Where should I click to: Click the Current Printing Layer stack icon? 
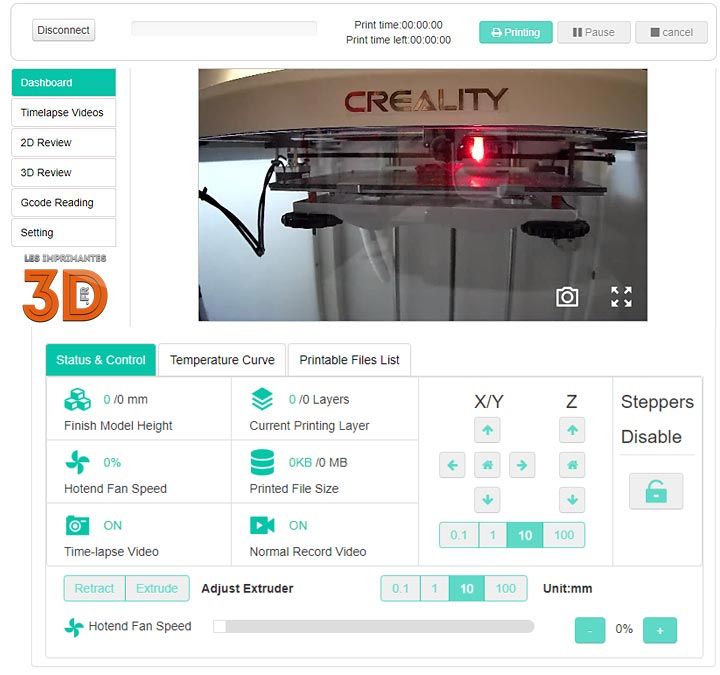pyautogui.click(x=262, y=399)
